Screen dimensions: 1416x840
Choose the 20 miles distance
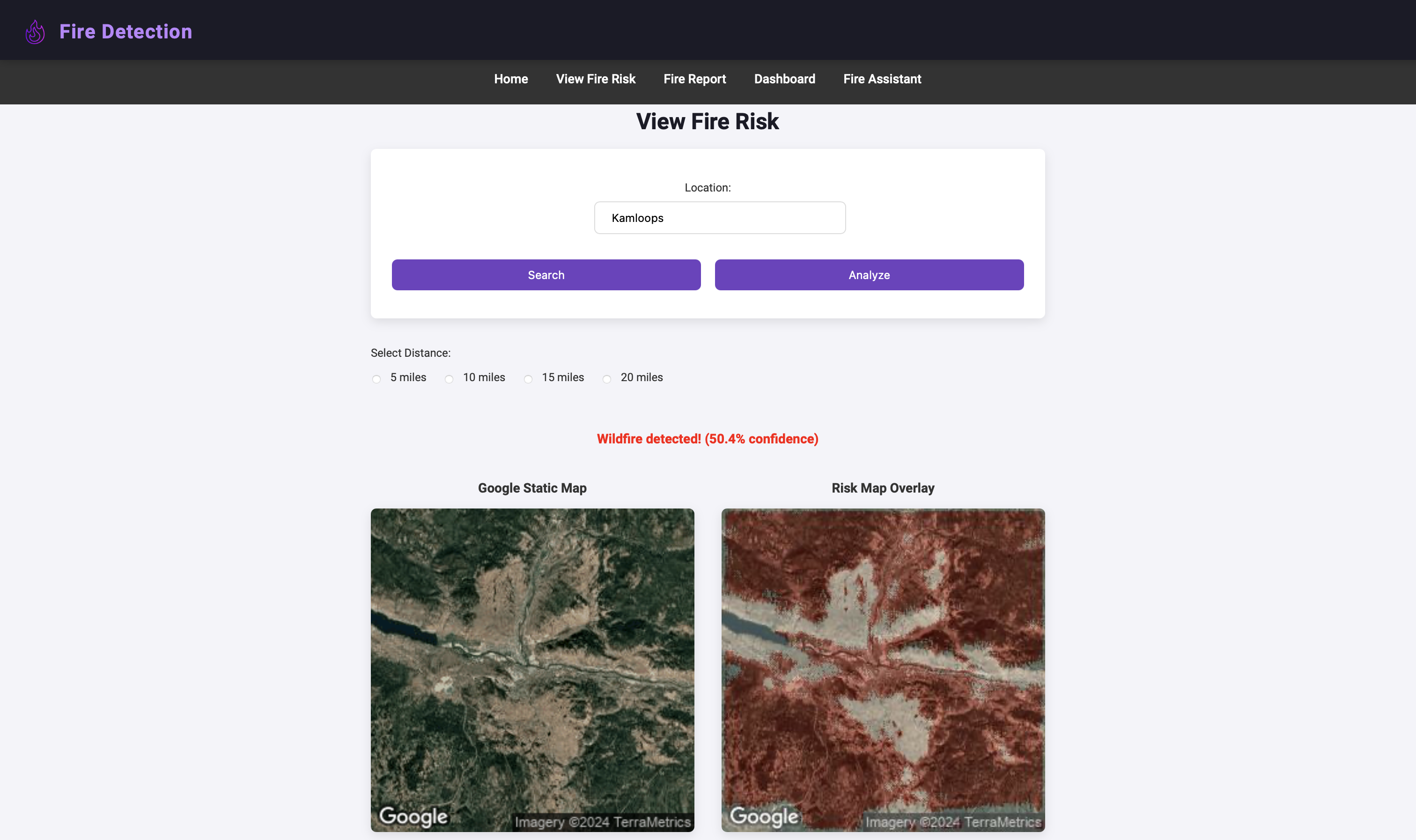click(x=607, y=379)
